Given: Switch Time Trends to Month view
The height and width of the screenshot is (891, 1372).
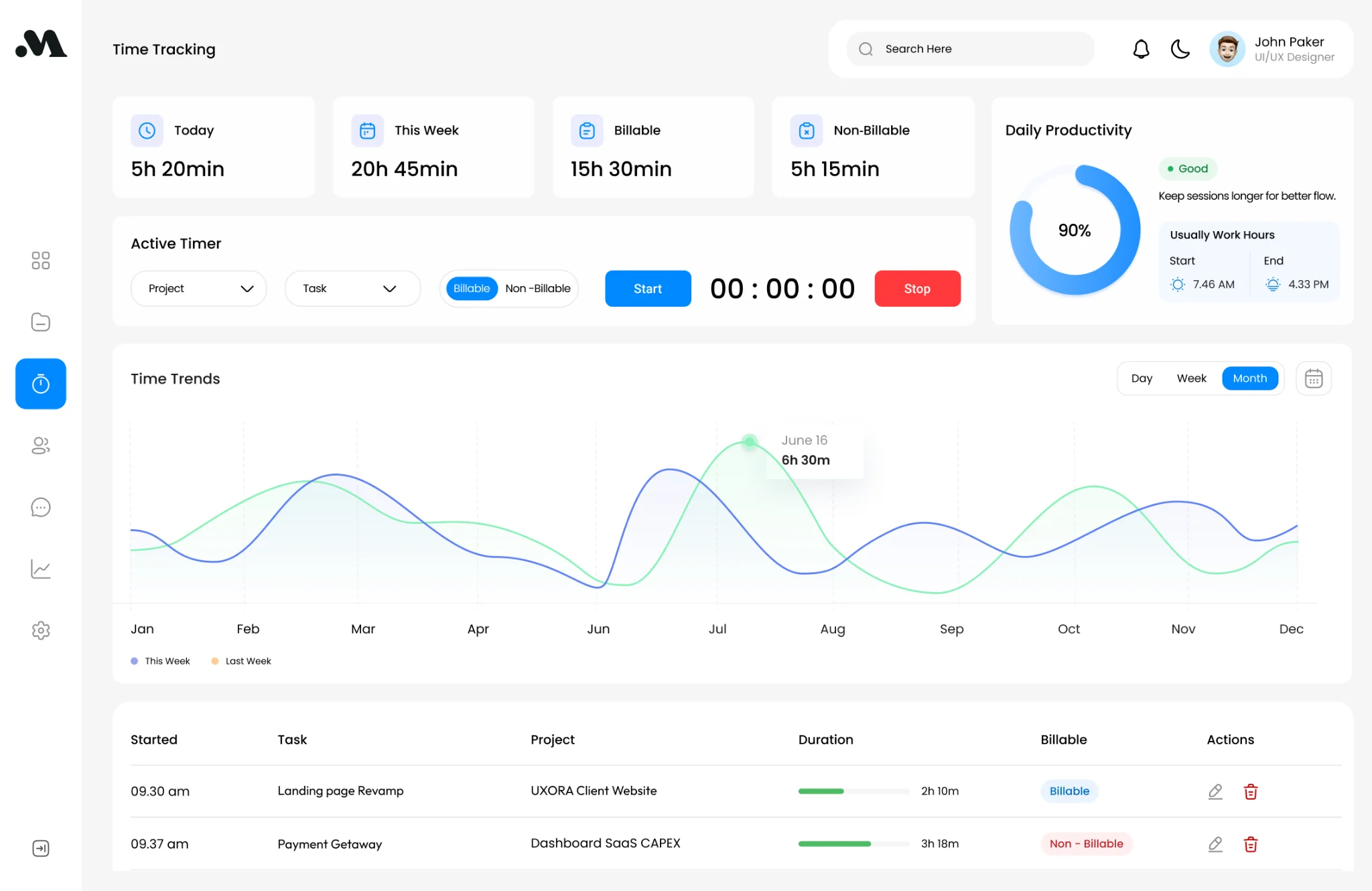Looking at the screenshot, I should [1250, 379].
